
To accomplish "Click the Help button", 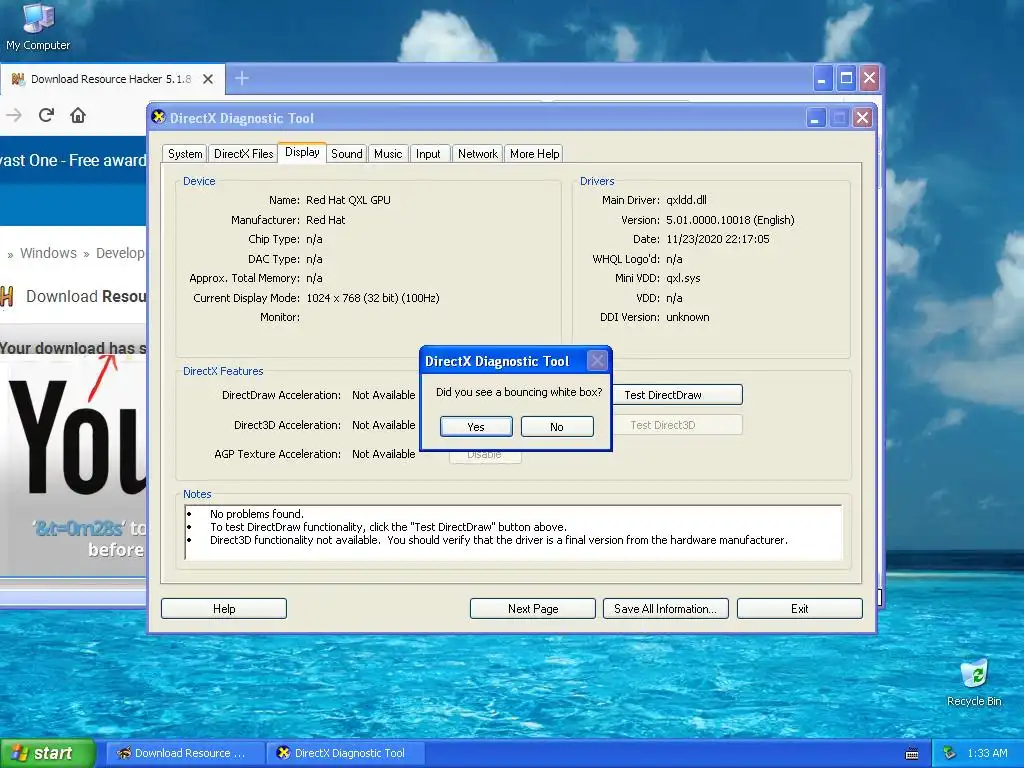I will pyautogui.click(x=224, y=608).
